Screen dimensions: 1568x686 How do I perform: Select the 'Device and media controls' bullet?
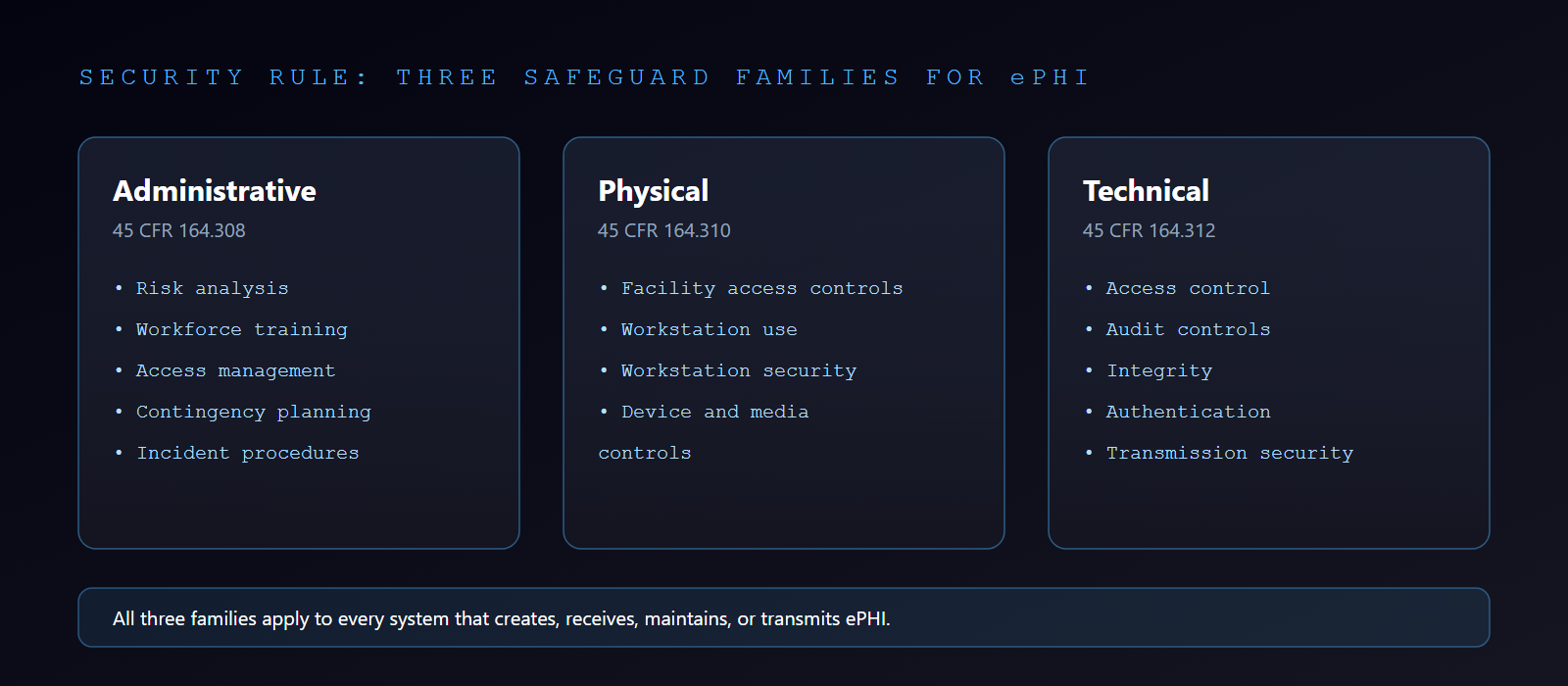pos(704,432)
